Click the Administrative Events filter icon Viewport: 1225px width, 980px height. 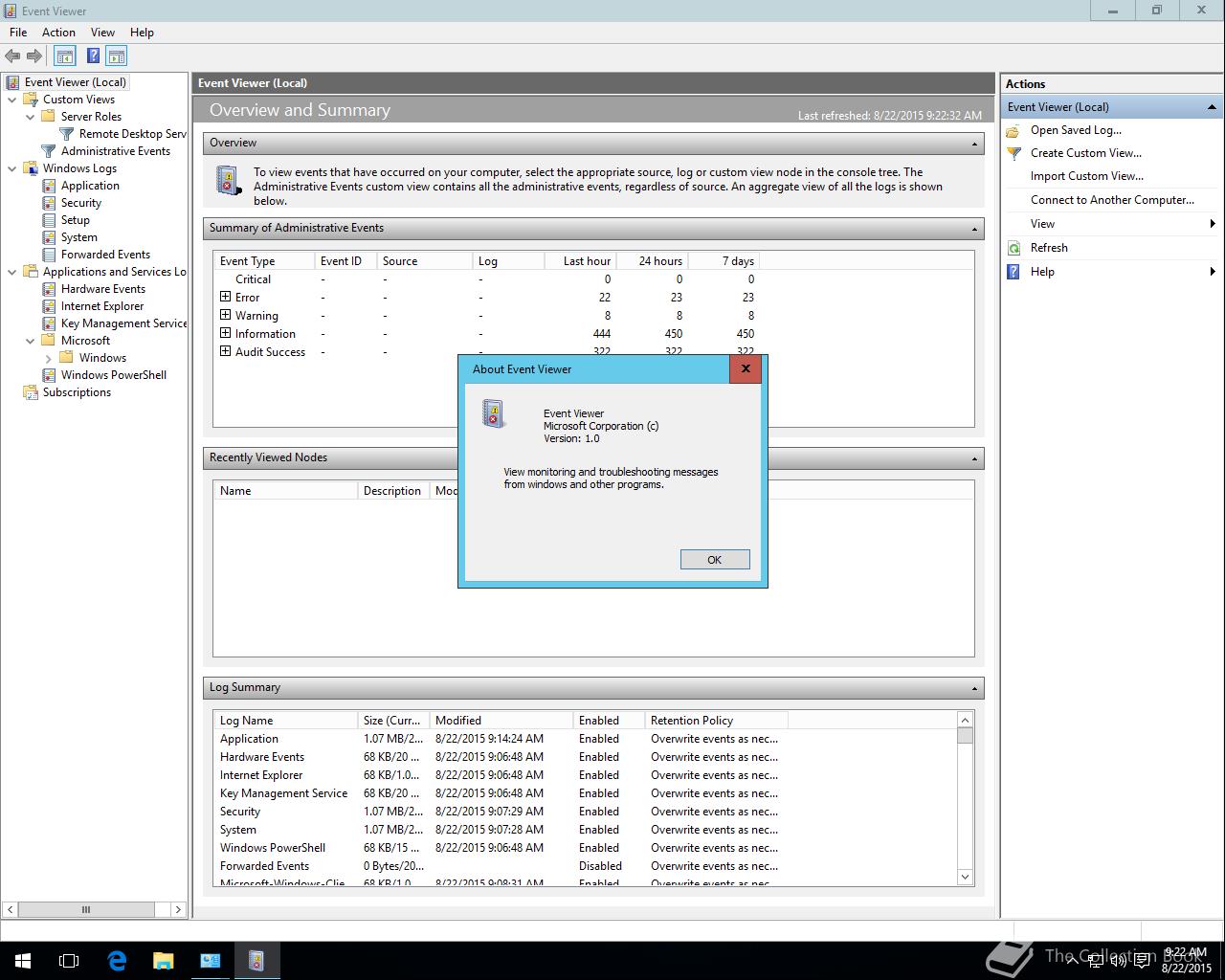click(x=49, y=151)
